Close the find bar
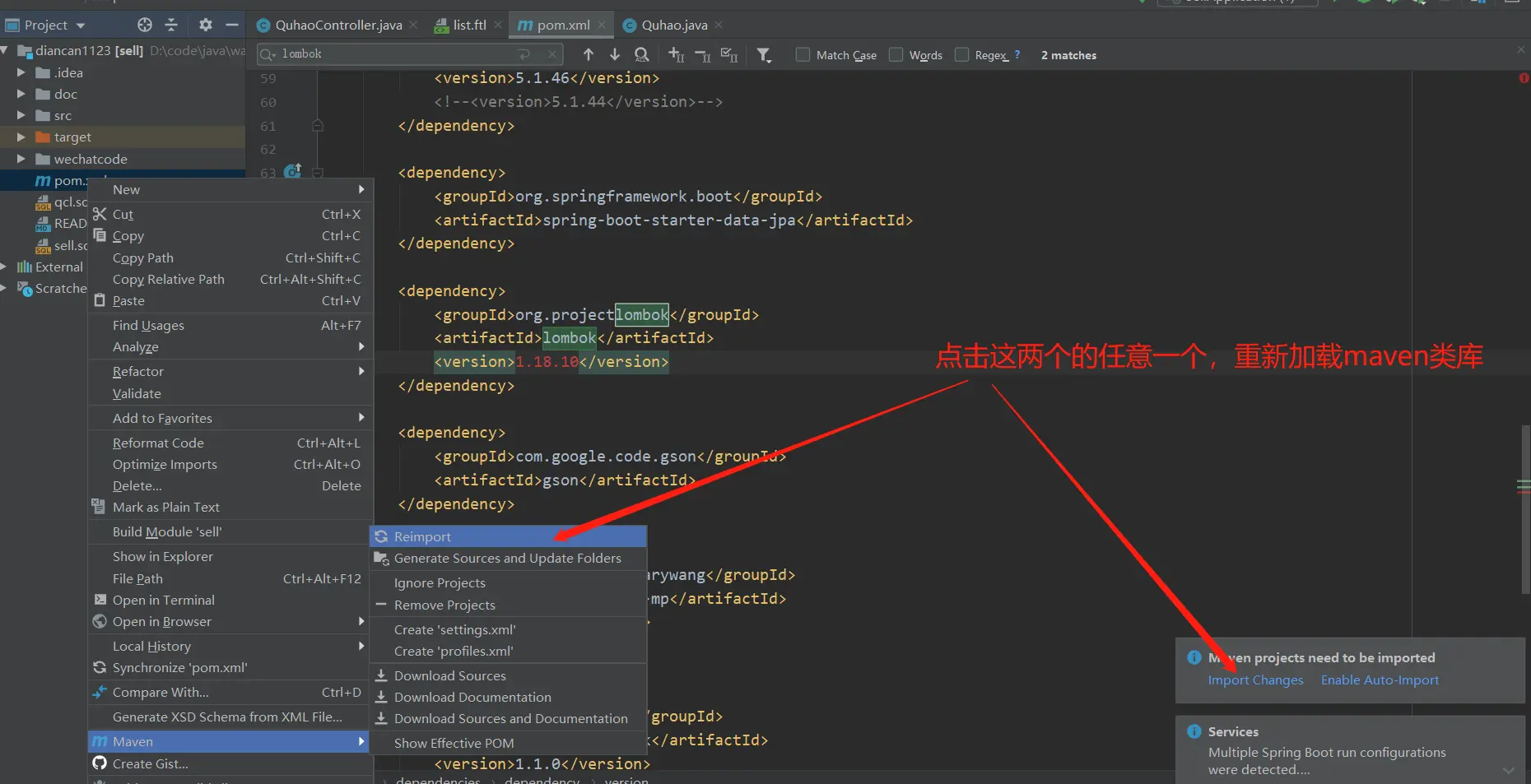1531x784 pixels. [x=1521, y=50]
